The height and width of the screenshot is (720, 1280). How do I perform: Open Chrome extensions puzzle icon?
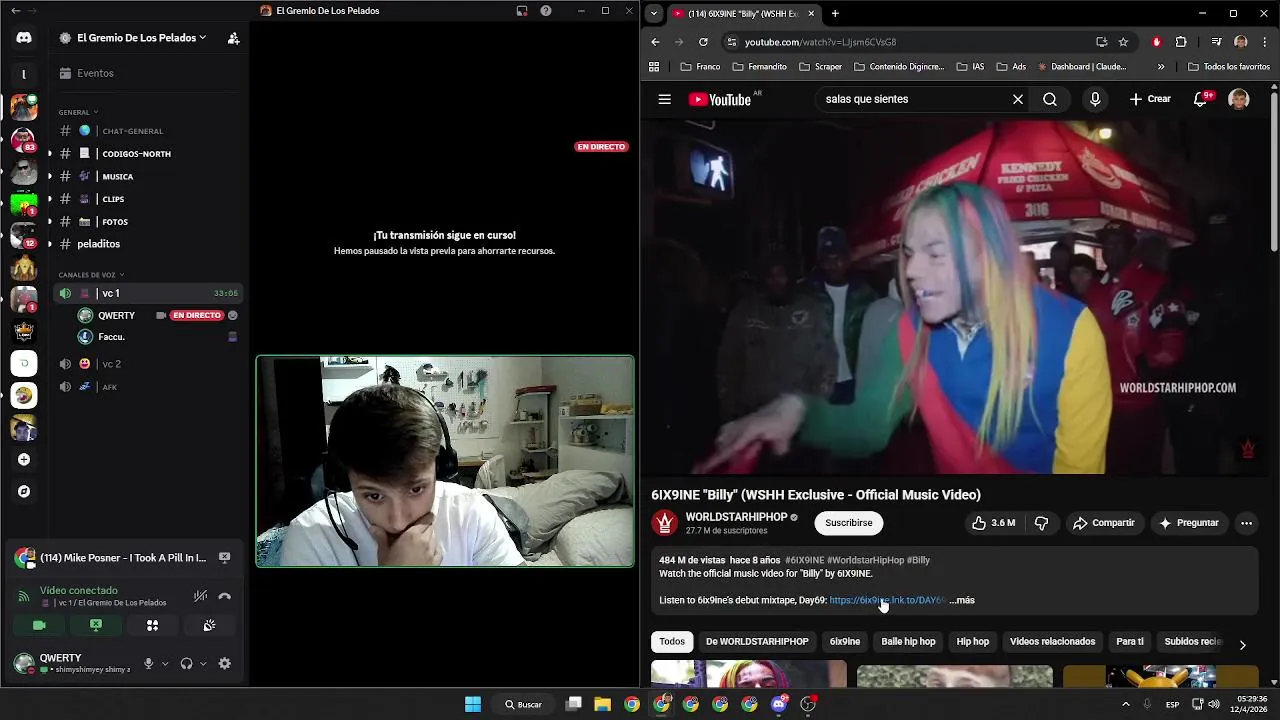coord(1181,42)
